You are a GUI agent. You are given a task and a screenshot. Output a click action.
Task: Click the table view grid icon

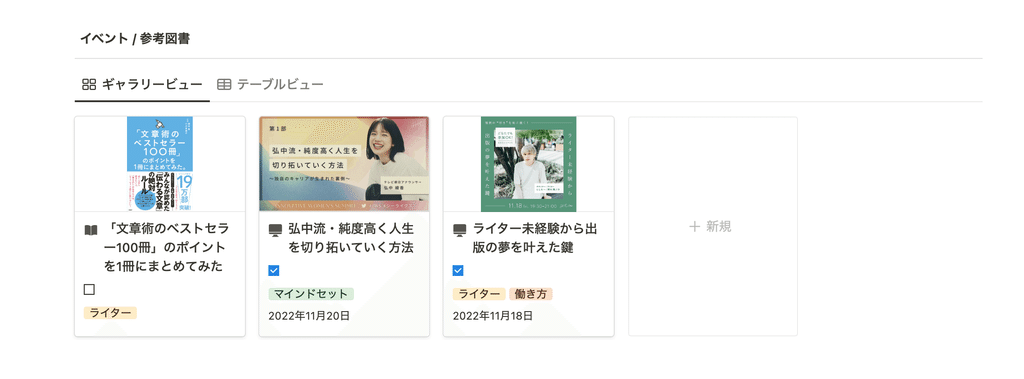(x=224, y=84)
